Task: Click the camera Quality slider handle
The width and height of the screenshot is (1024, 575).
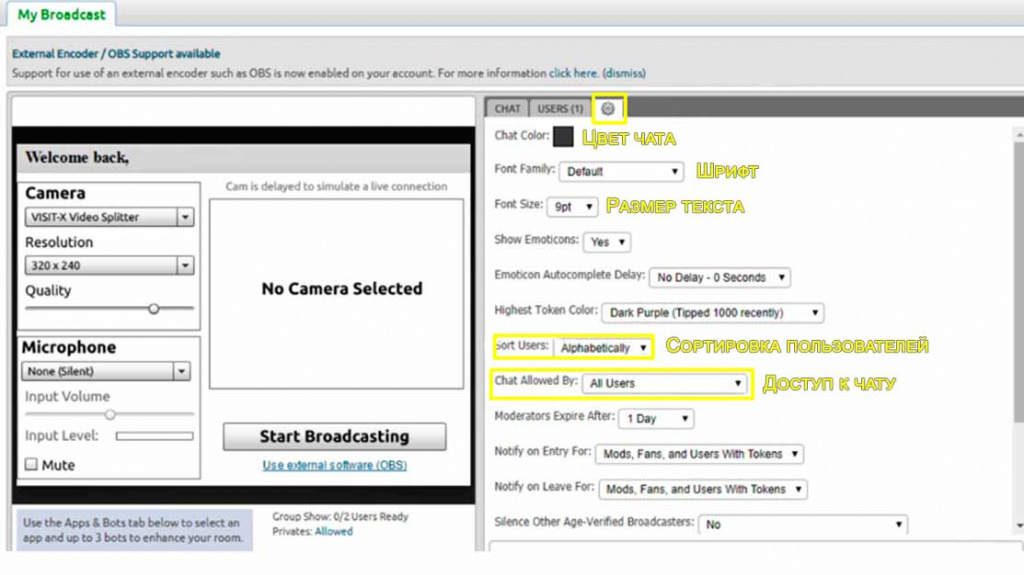Action: click(x=153, y=308)
